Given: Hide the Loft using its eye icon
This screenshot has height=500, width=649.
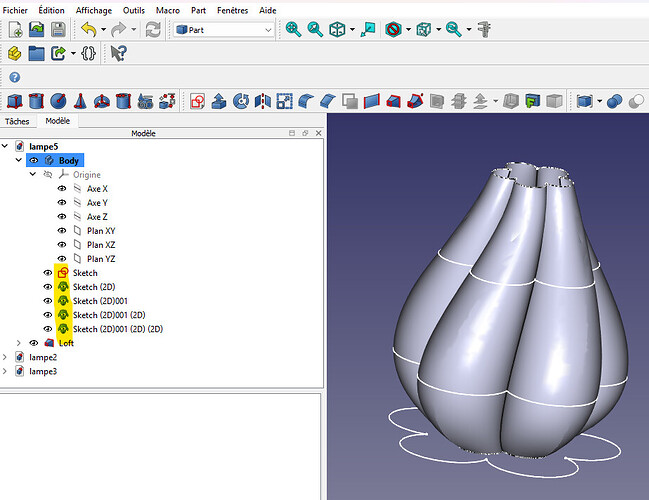Looking at the screenshot, I should point(34,343).
